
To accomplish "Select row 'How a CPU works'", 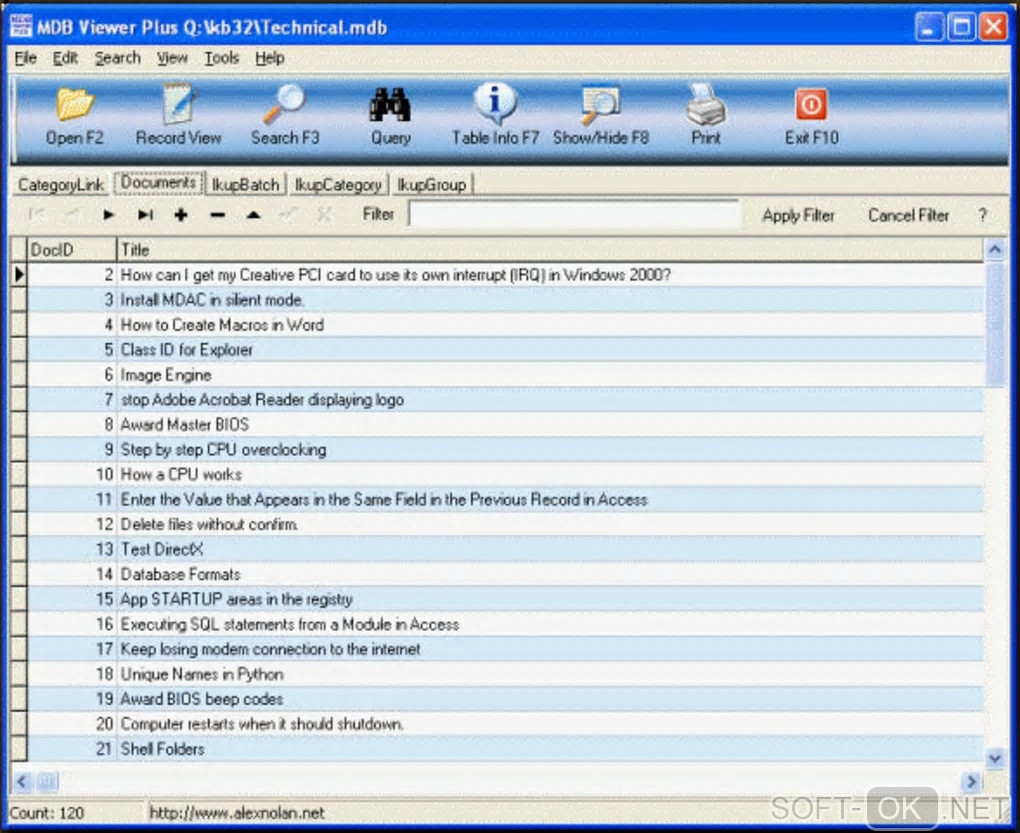I will pyautogui.click(x=505, y=474).
